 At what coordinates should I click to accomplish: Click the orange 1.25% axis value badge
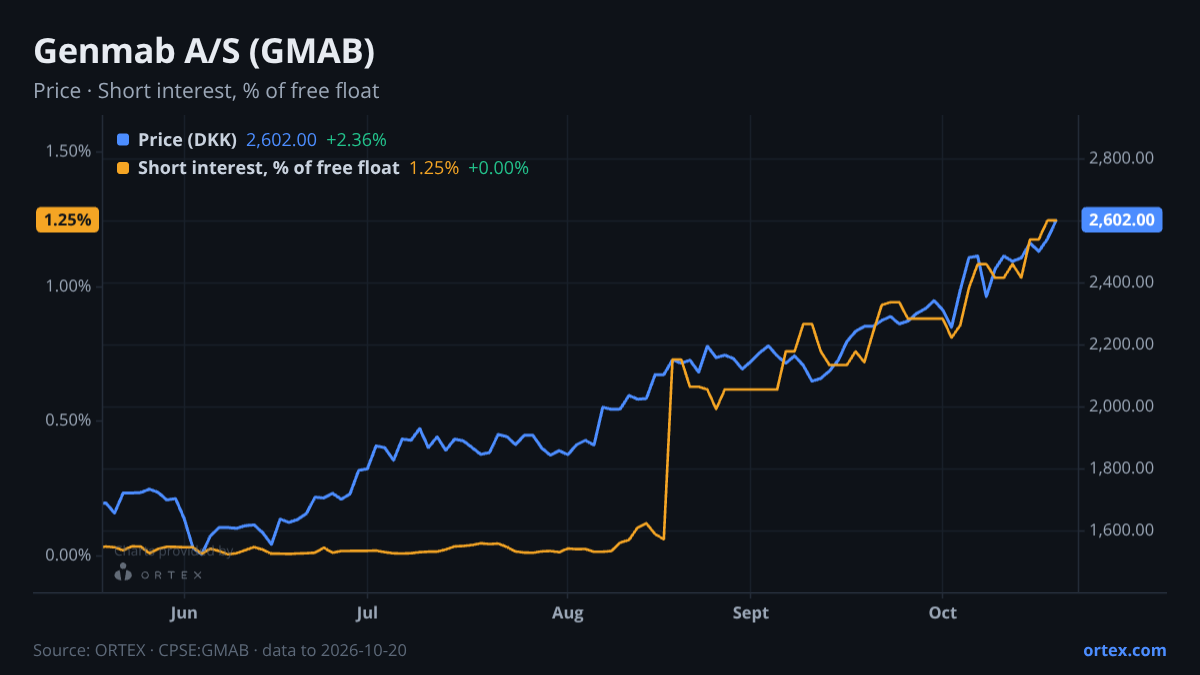click(68, 220)
